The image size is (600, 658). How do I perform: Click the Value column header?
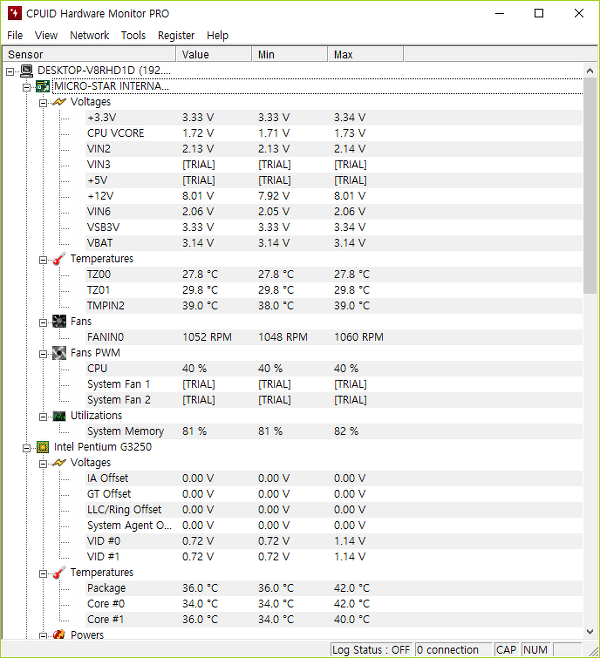[214, 55]
